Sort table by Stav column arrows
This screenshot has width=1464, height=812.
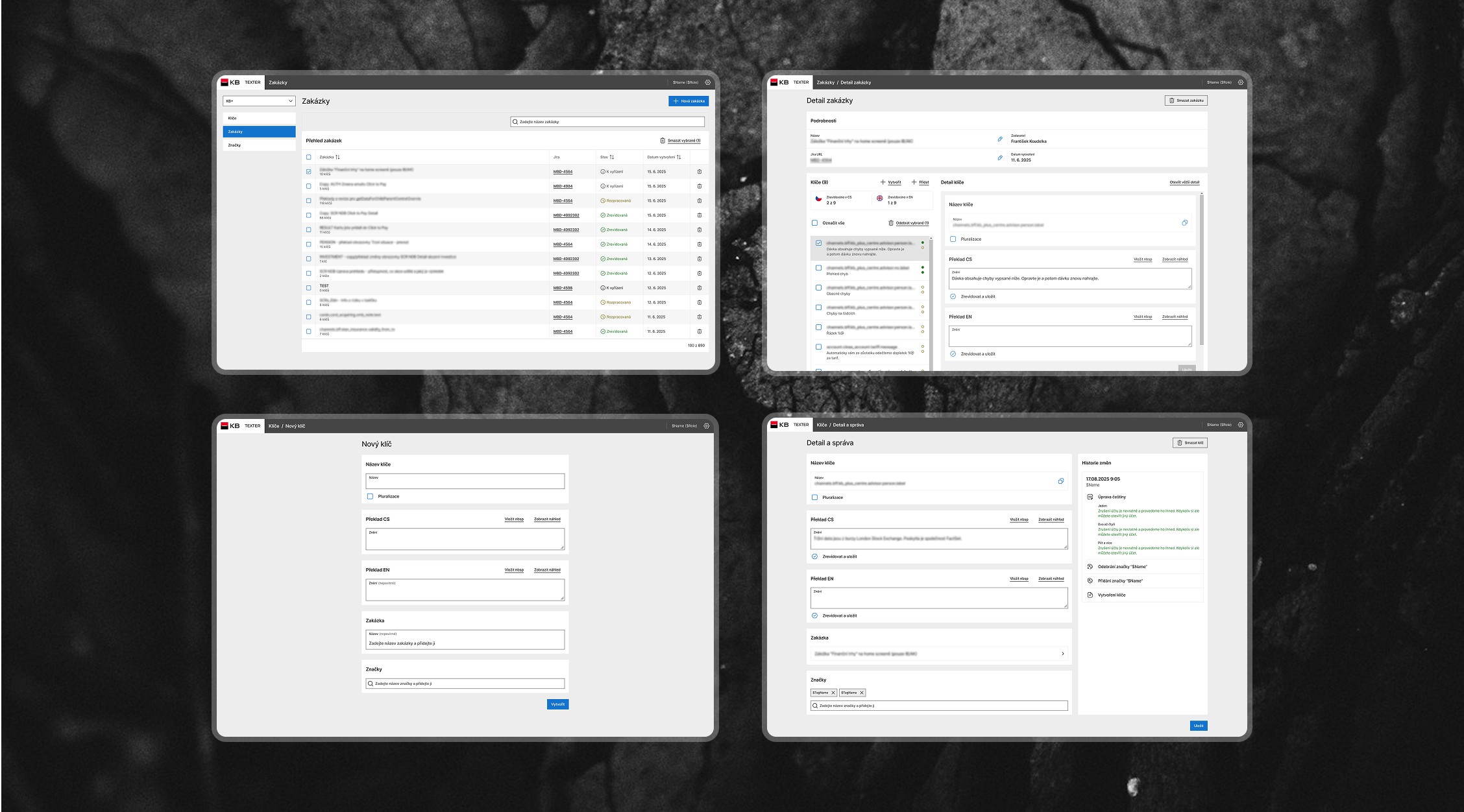[x=611, y=157]
